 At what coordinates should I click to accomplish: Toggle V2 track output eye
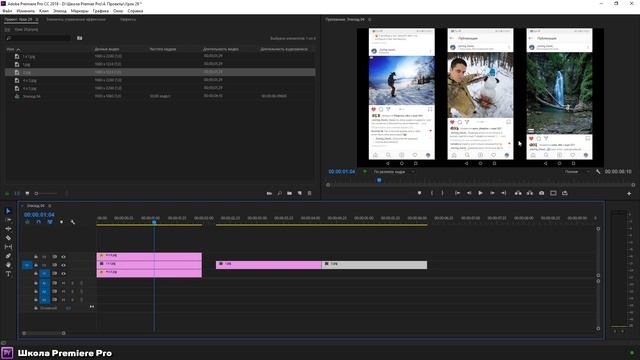click(63, 265)
